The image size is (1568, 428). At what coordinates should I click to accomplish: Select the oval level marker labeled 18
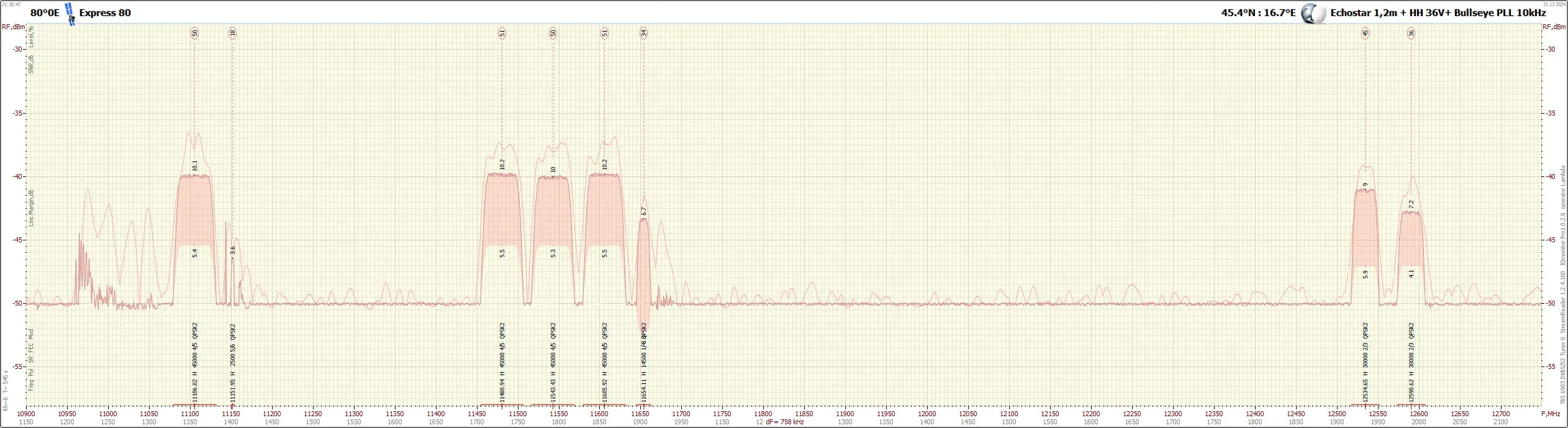point(232,34)
